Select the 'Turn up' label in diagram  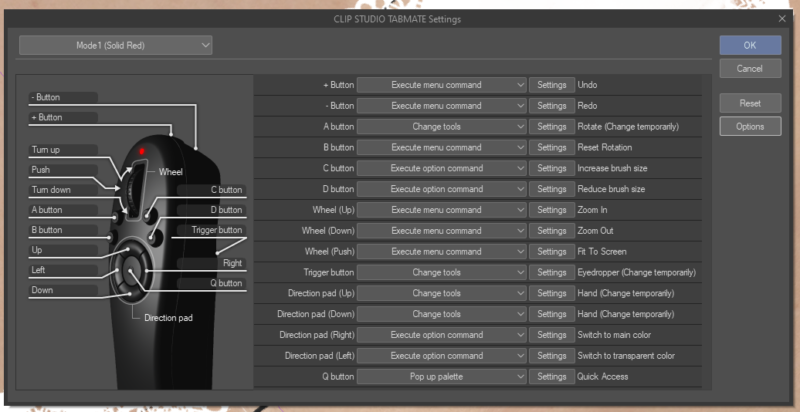(63, 150)
